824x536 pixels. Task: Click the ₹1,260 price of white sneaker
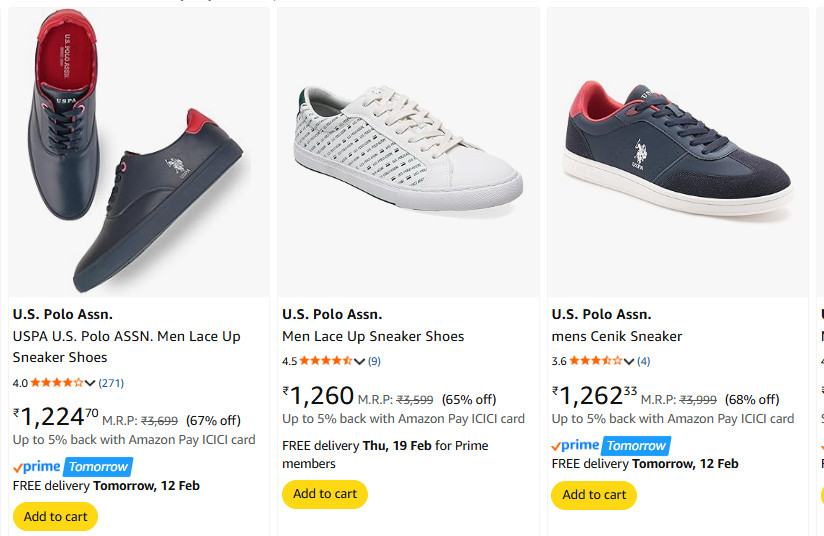pos(318,396)
